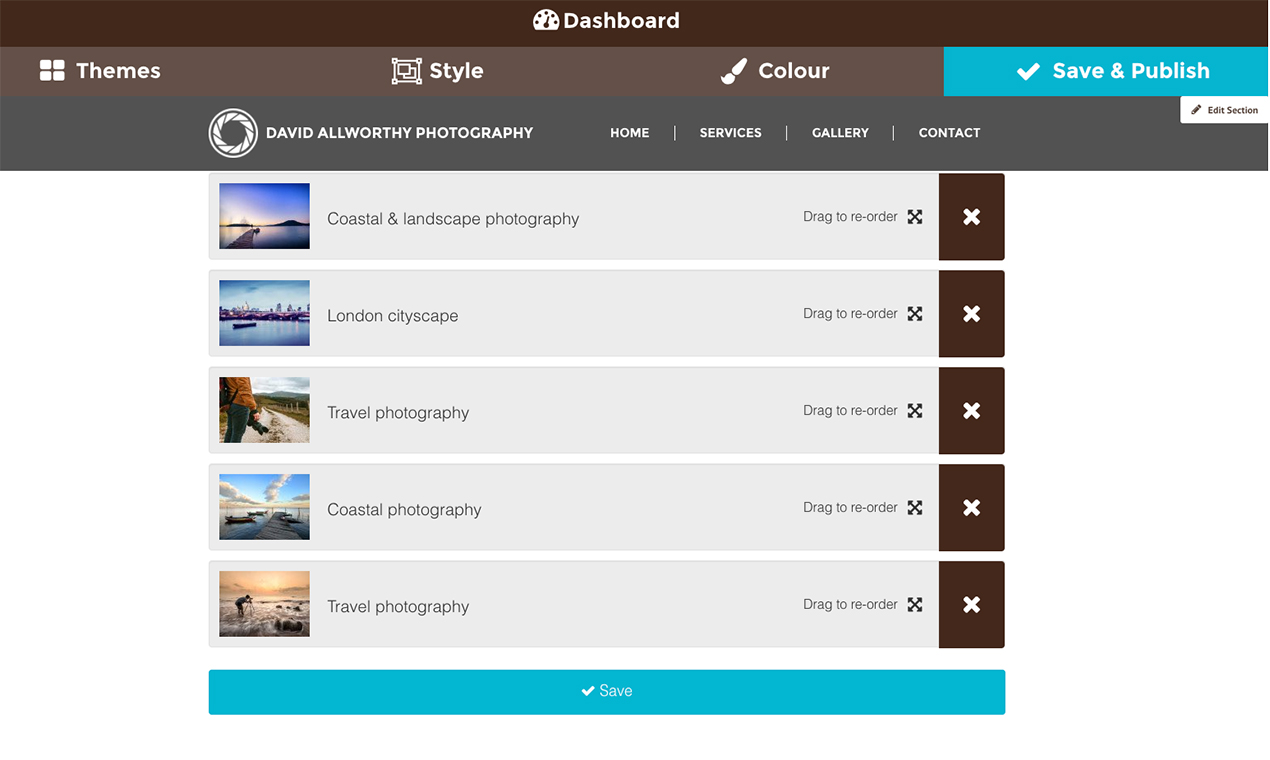
Task: Click the wide Save button
Action: click(x=606, y=692)
